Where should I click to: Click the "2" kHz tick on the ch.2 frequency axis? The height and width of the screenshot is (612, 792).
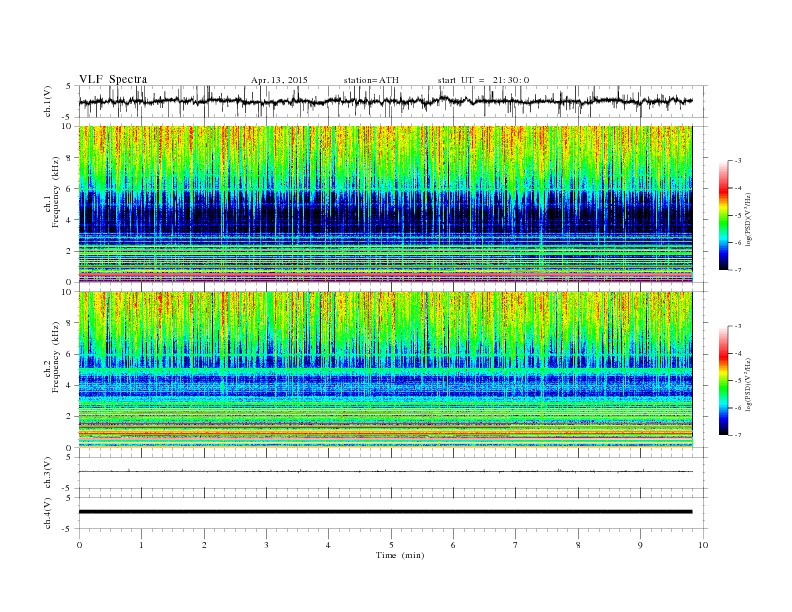coord(70,417)
